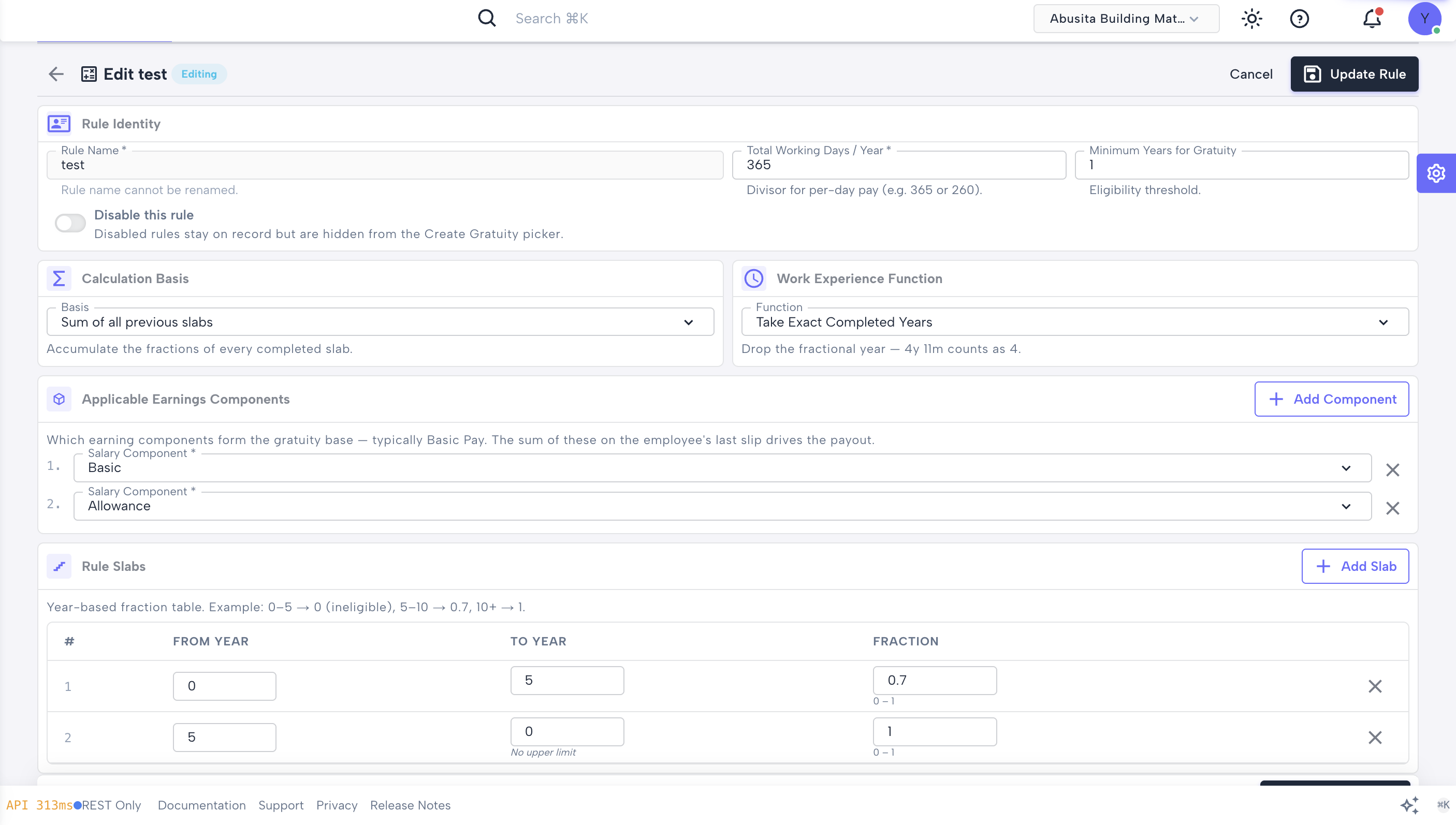This screenshot has height=825, width=1456.
Task: Click slab 2 Fraction field
Action: click(935, 731)
